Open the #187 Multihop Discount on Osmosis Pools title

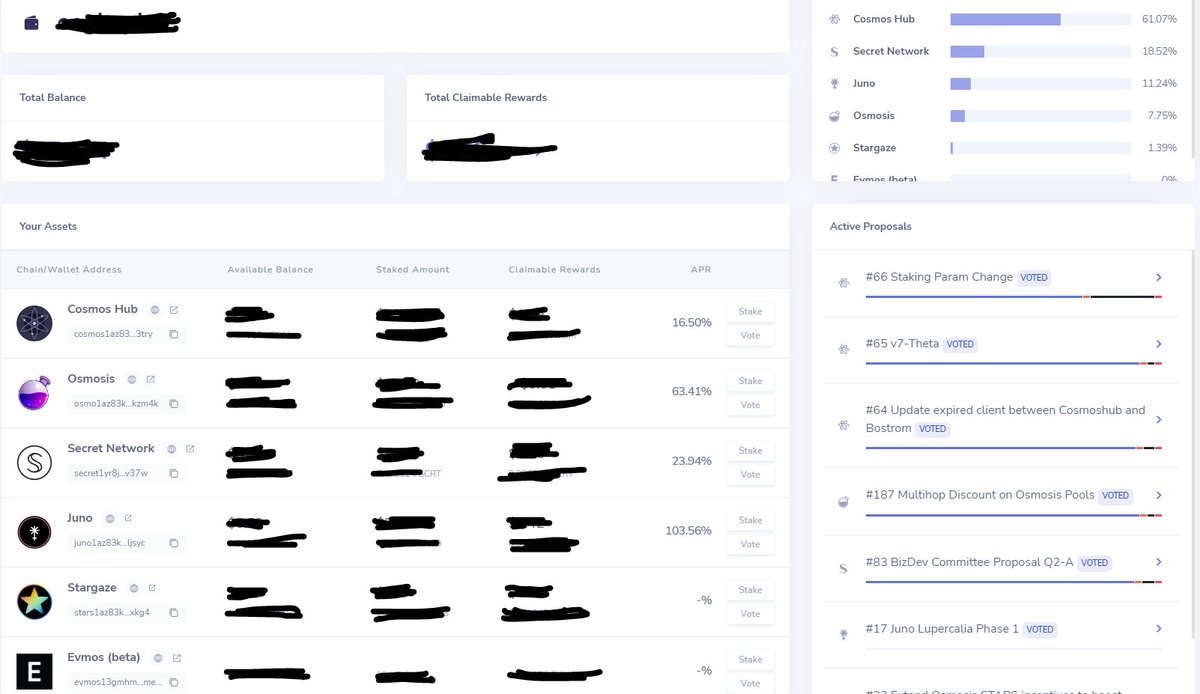point(980,495)
